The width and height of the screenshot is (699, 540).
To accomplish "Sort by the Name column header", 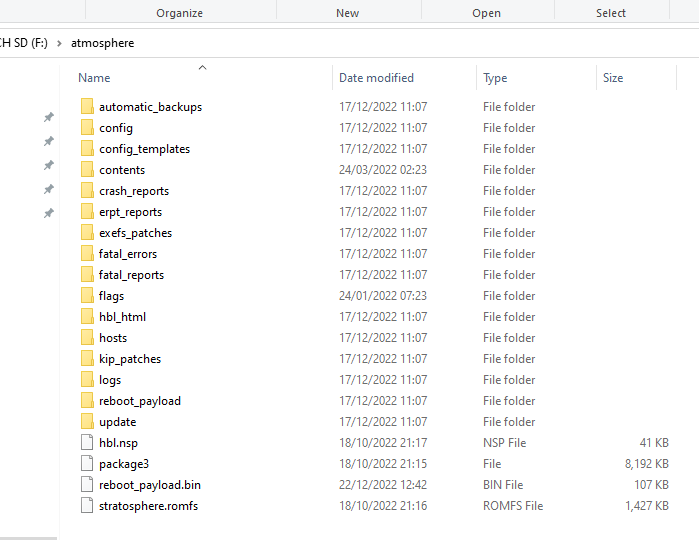I will 94,78.
